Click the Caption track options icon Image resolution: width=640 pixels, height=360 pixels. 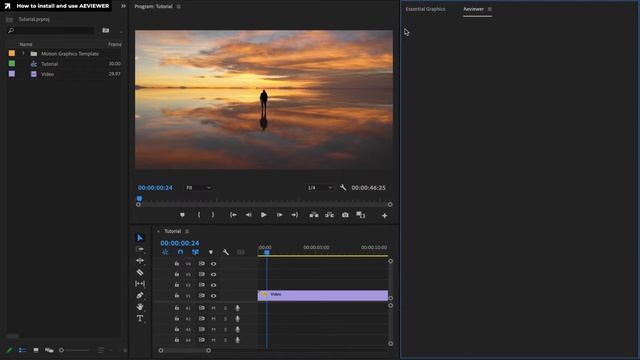coord(241,252)
